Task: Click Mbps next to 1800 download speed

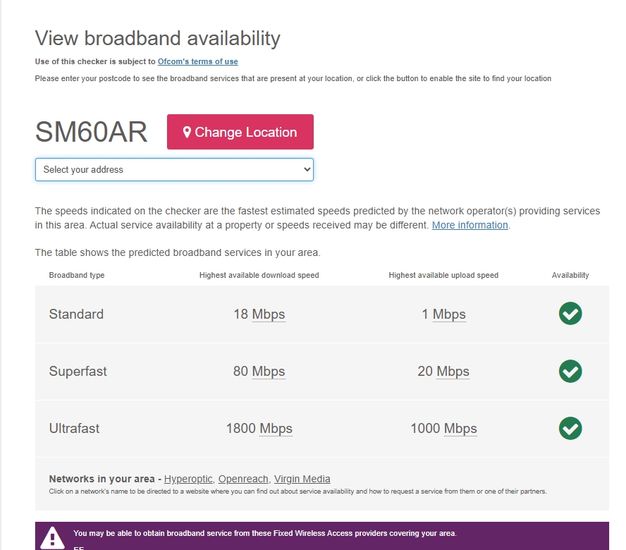Action: (275, 428)
